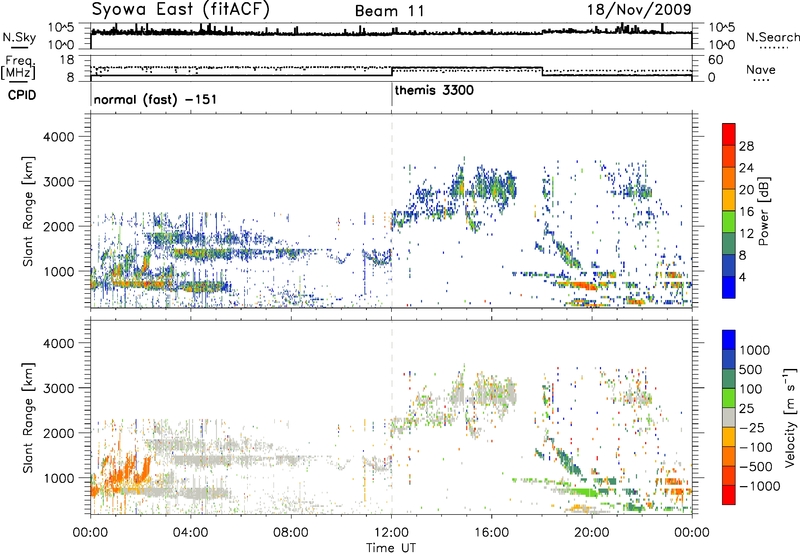Click the '16' tick on the Power scale
Image resolution: width=800 pixels, height=554 pixels.
pos(746,212)
